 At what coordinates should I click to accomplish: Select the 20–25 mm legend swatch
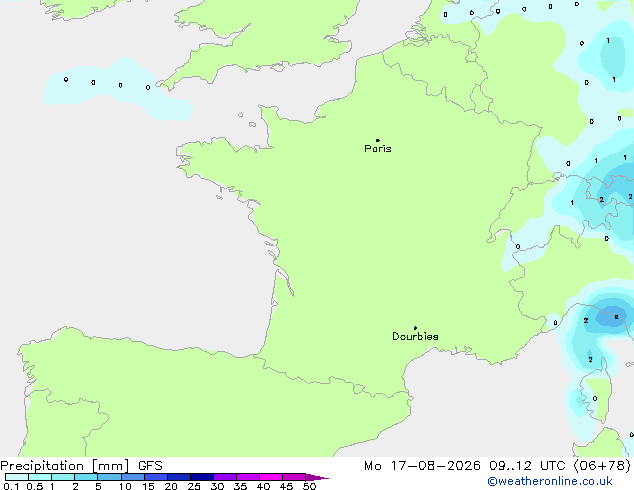(179, 477)
